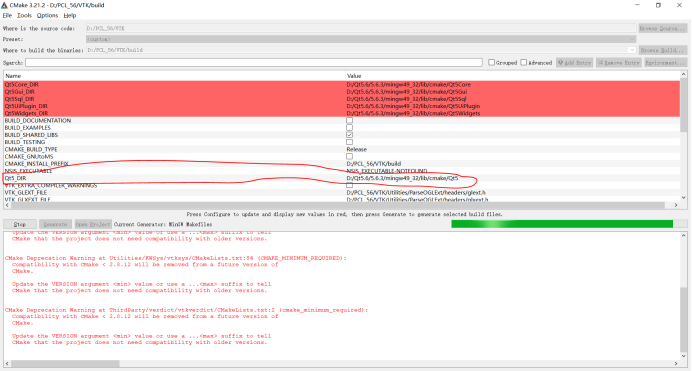
Task: Edit the Qt5Widgets_DIR path value
Action: pyautogui.click(x=413, y=113)
